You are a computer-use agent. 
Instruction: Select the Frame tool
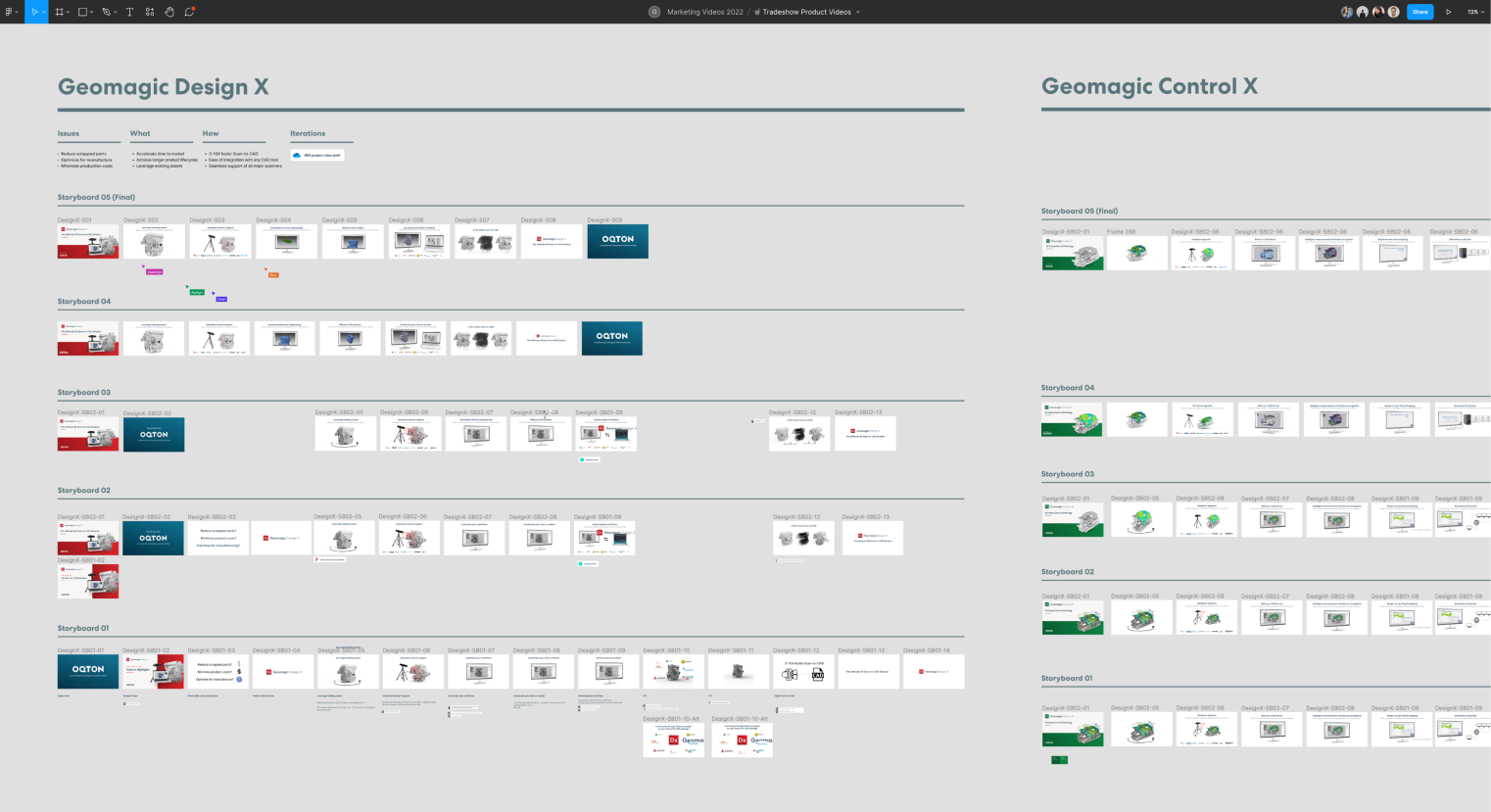[x=61, y=11]
